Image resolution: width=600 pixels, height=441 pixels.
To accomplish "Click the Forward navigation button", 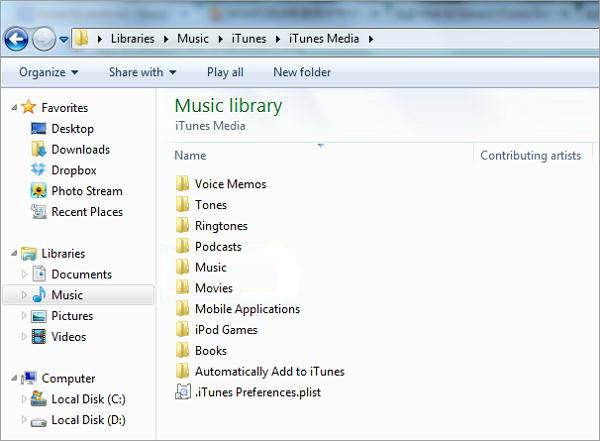I will 44,39.
